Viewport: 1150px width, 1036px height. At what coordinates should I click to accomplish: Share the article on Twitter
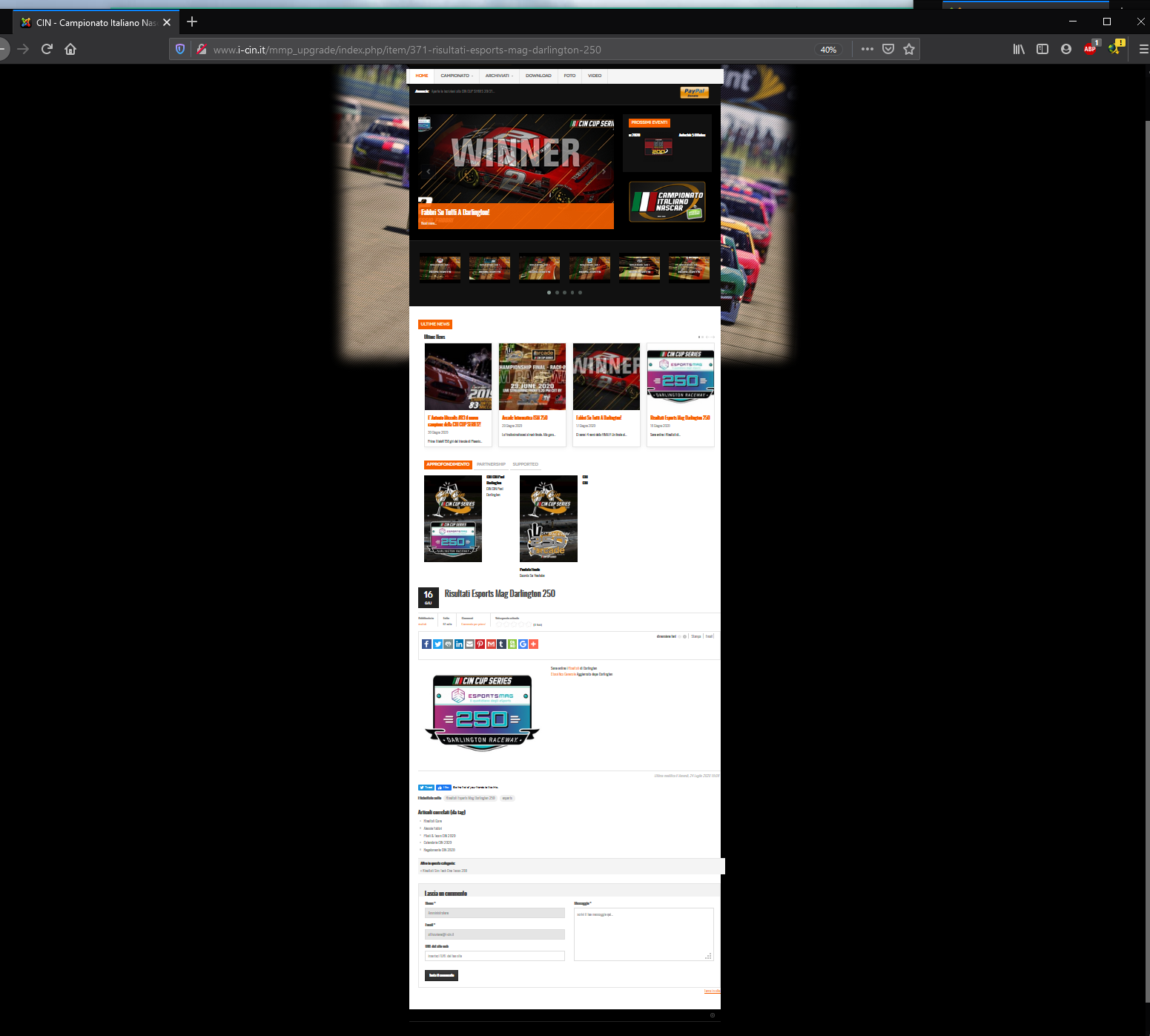coord(437,644)
